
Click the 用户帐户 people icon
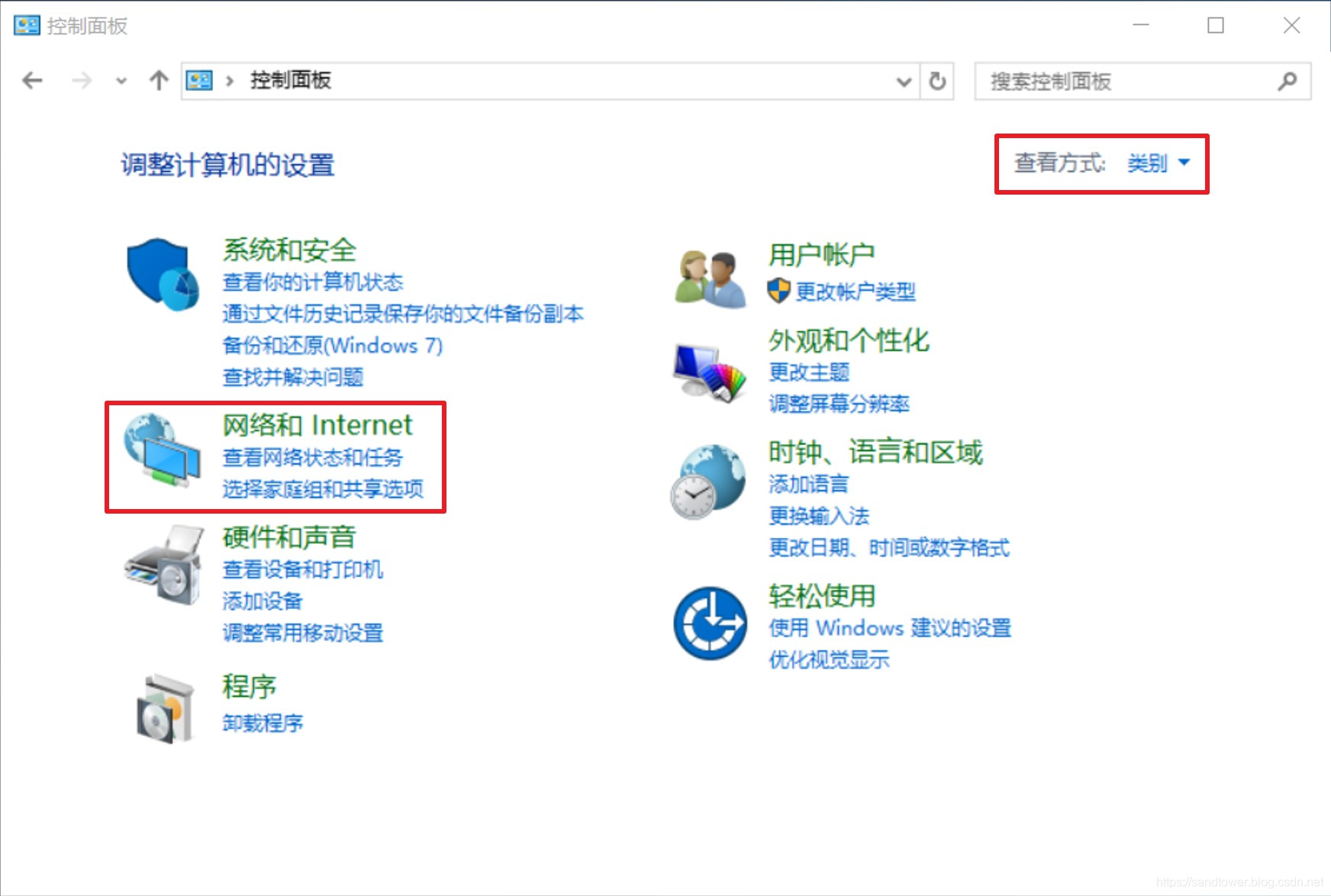[708, 276]
